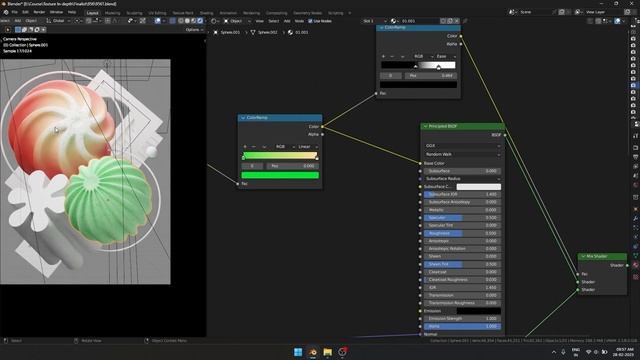Click the Emission black color swatch
Screen dimensions: 640x360
point(478,311)
